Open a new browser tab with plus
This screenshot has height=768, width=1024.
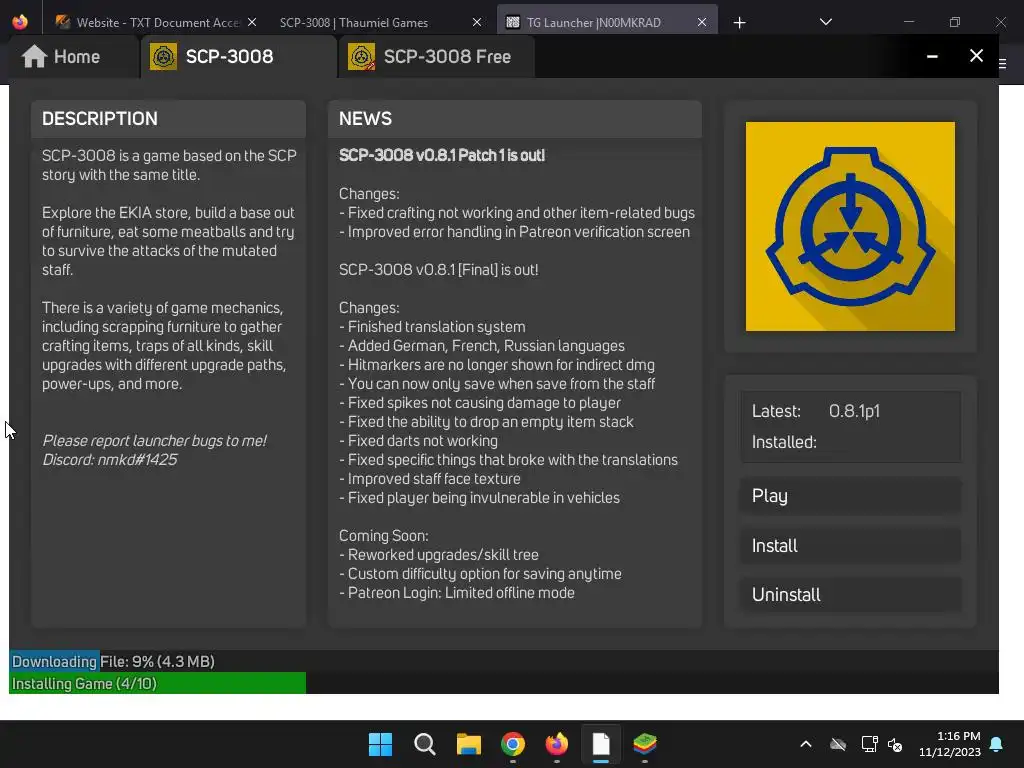(739, 23)
